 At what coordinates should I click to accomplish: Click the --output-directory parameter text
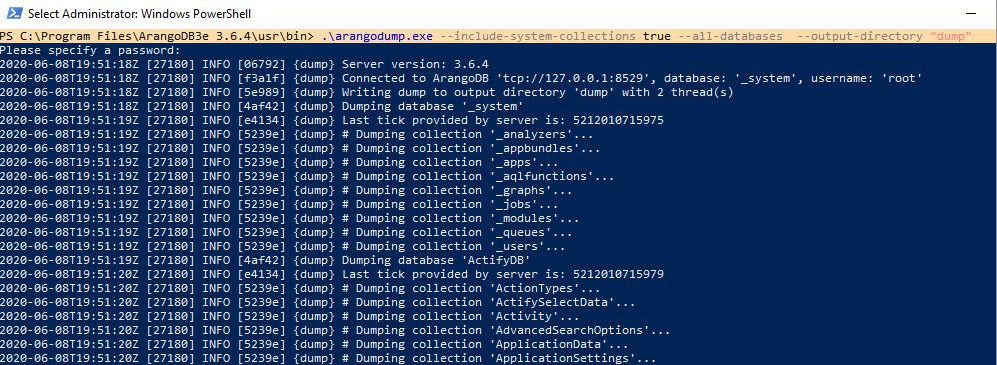[859, 36]
